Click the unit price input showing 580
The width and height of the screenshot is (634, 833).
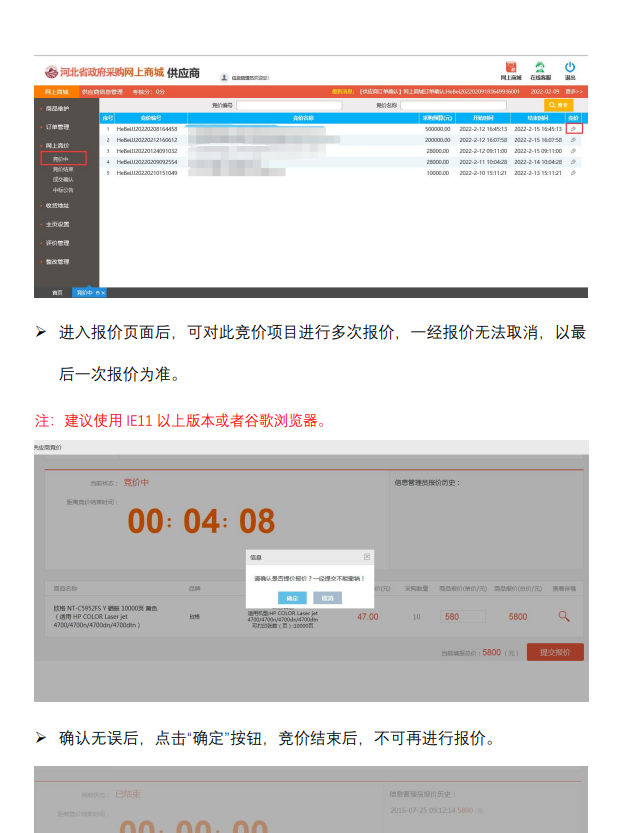(463, 617)
